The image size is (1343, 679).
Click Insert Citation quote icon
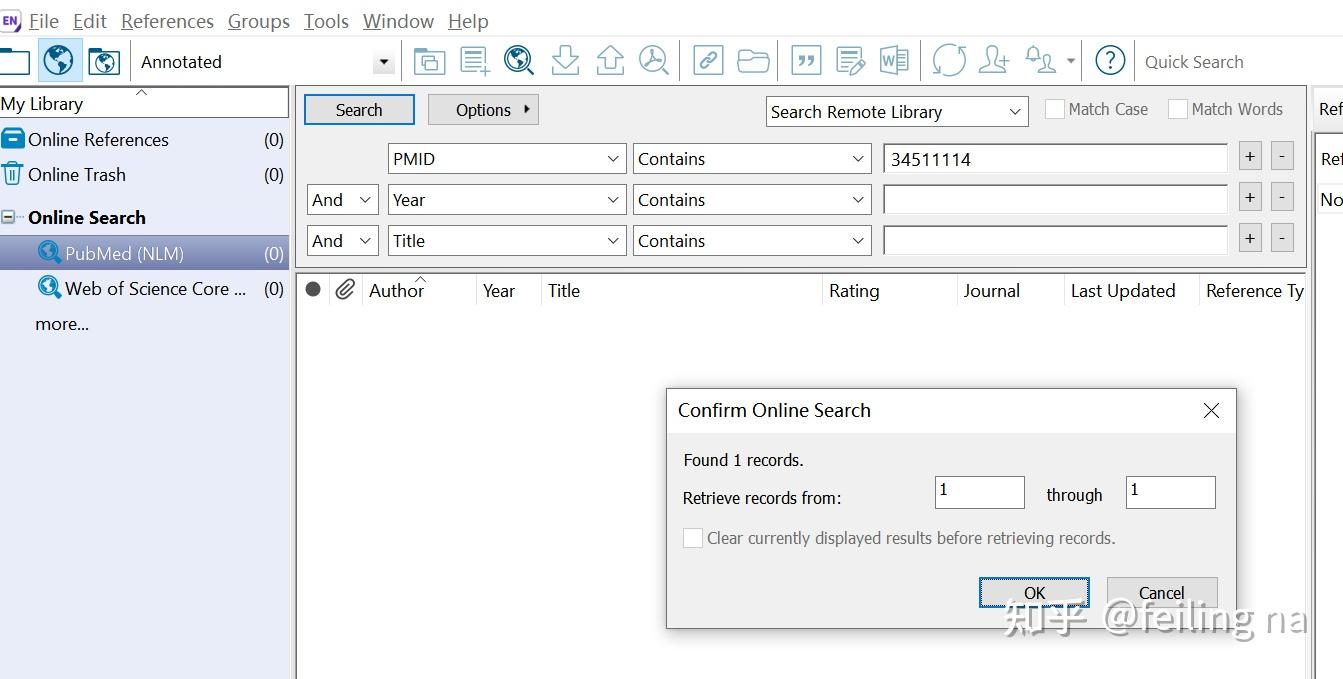click(806, 61)
